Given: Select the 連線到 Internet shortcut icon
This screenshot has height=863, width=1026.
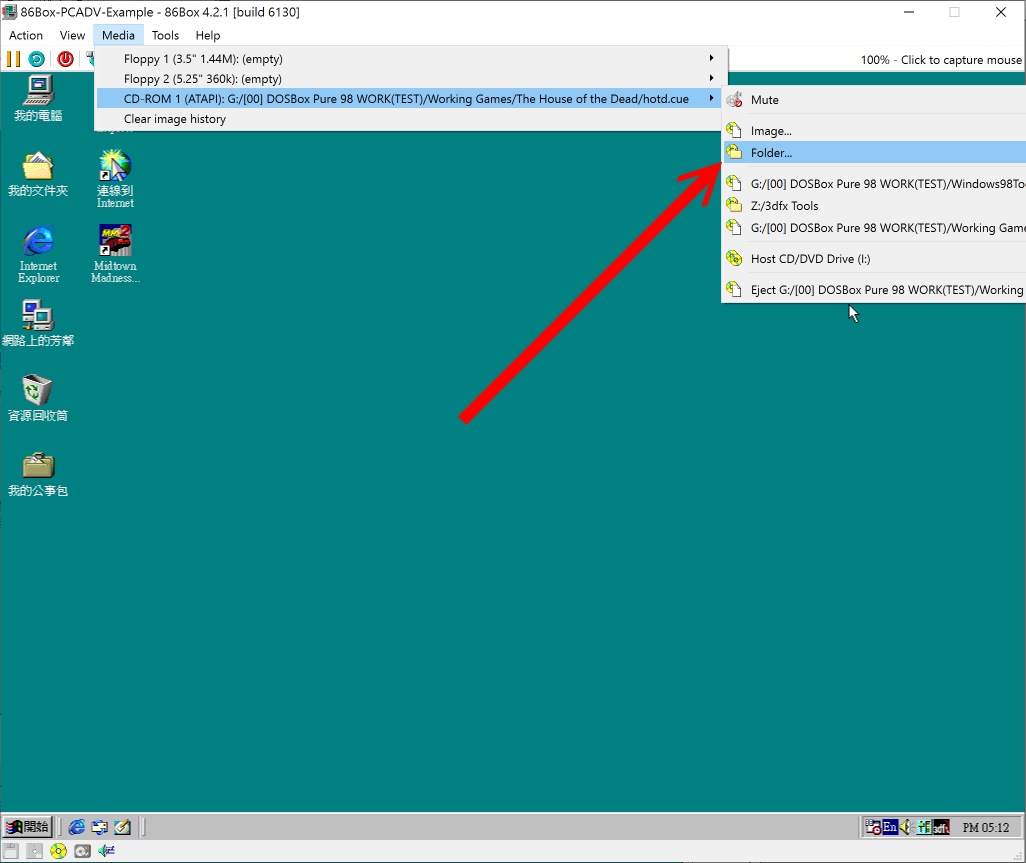Looking at the screenshot, I should [115, 179].
